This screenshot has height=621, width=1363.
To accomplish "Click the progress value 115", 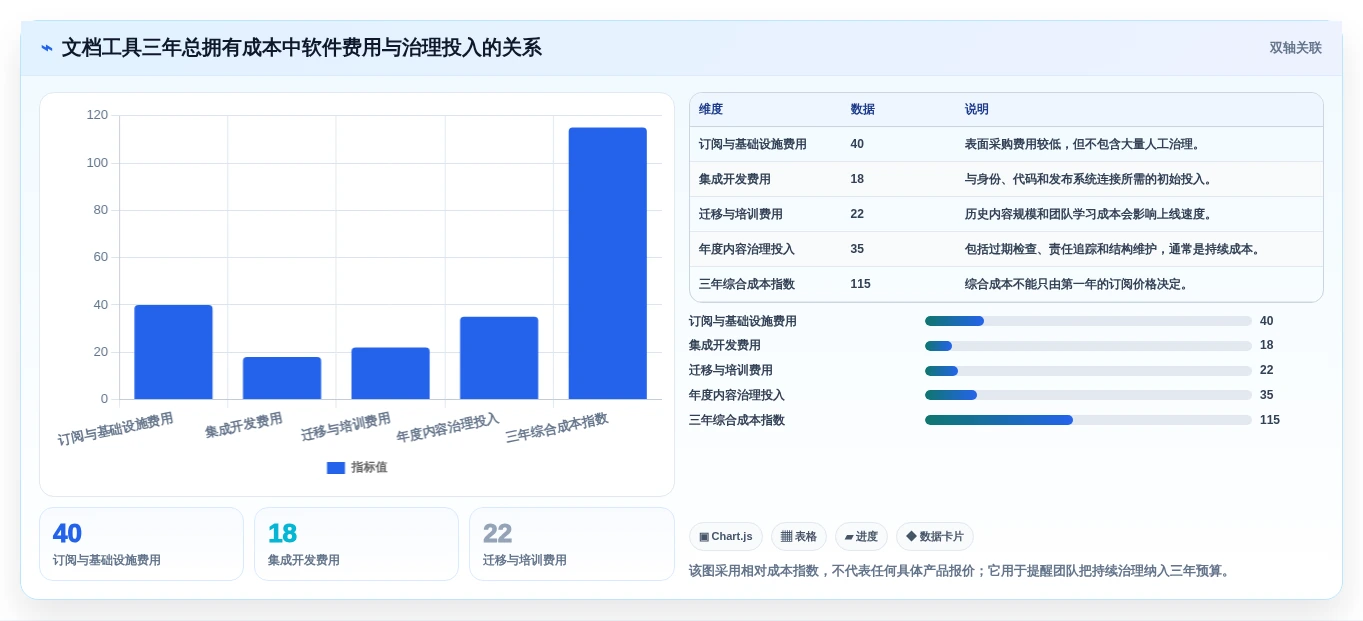I will click(x=1270, y=420).
